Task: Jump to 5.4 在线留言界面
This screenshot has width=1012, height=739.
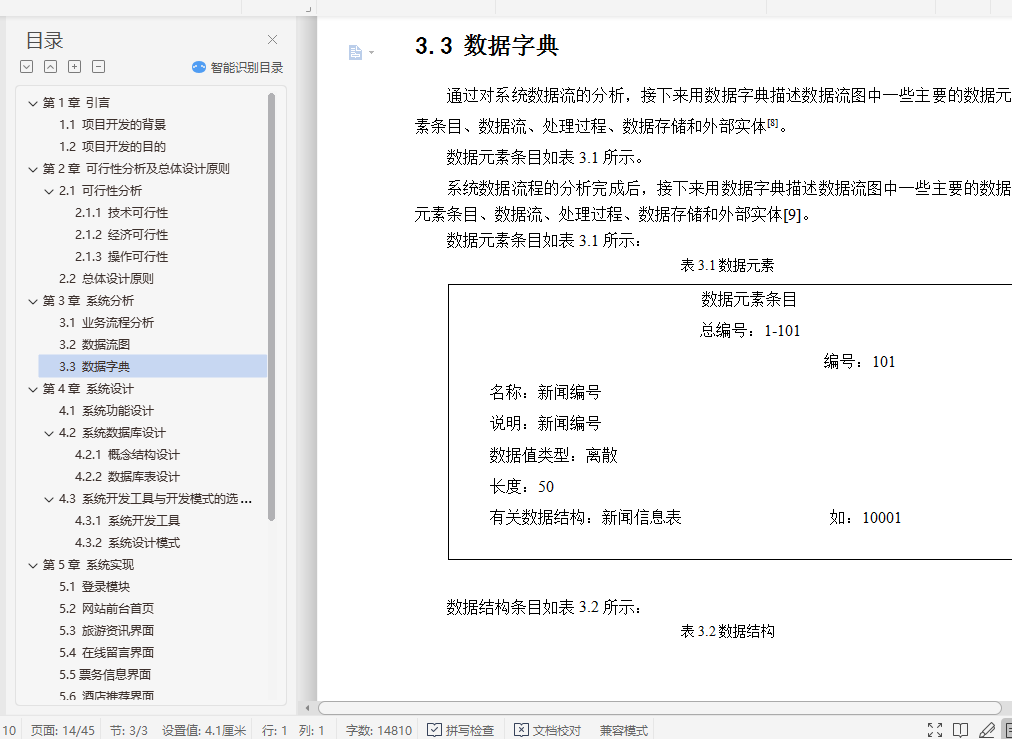Action: [106, 653]
